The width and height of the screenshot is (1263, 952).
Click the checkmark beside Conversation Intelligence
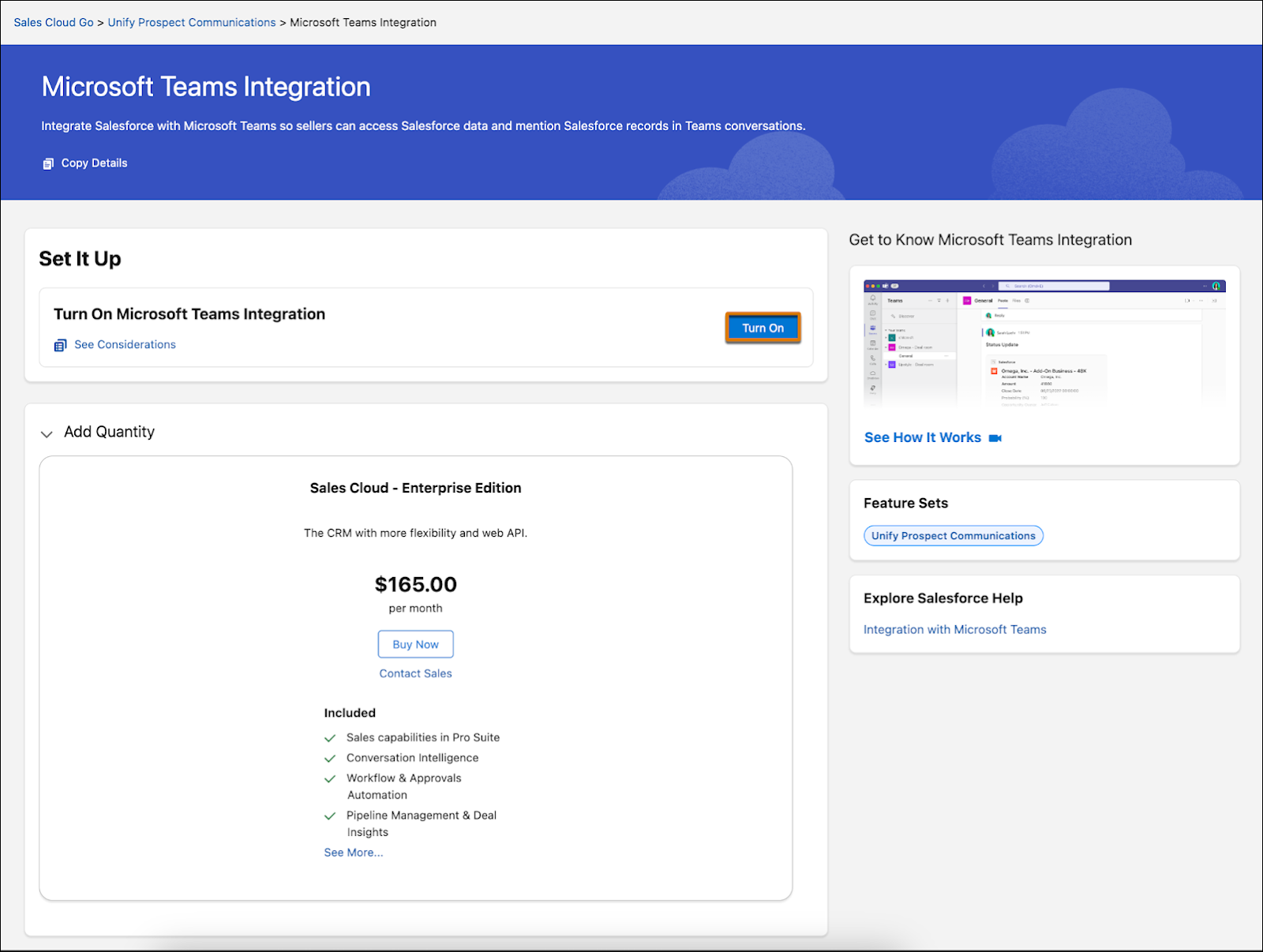point(330,758)
